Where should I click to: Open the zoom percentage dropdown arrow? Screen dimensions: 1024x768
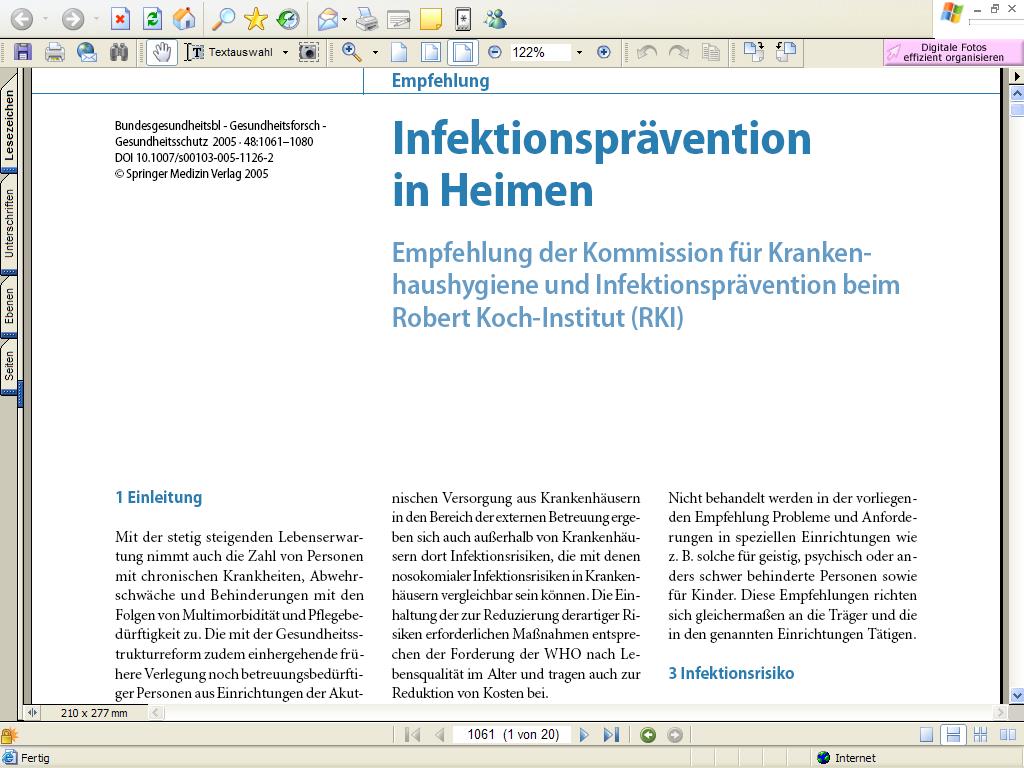[579, 52]
